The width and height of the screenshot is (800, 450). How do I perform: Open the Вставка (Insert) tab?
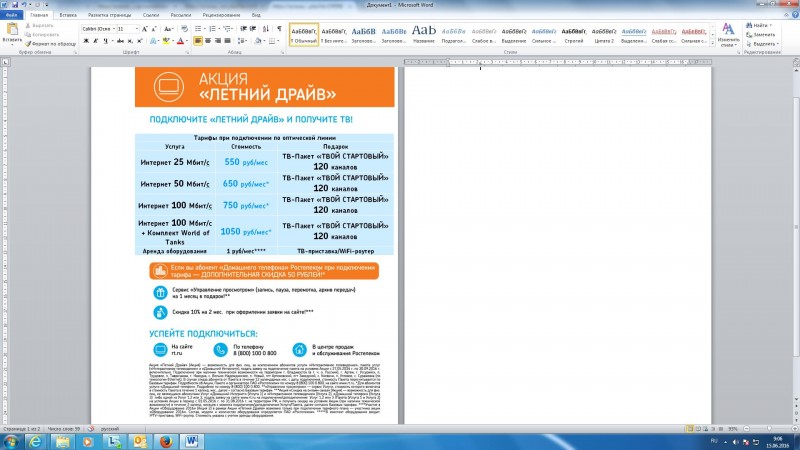coord(68,16)
